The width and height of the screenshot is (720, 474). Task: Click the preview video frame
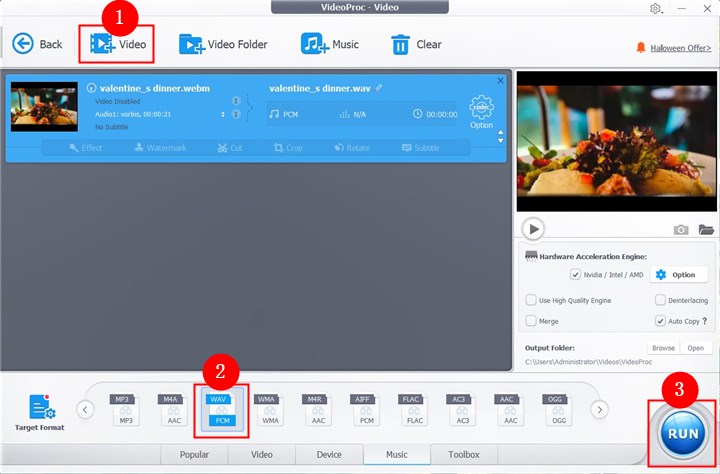coord(616,141)
